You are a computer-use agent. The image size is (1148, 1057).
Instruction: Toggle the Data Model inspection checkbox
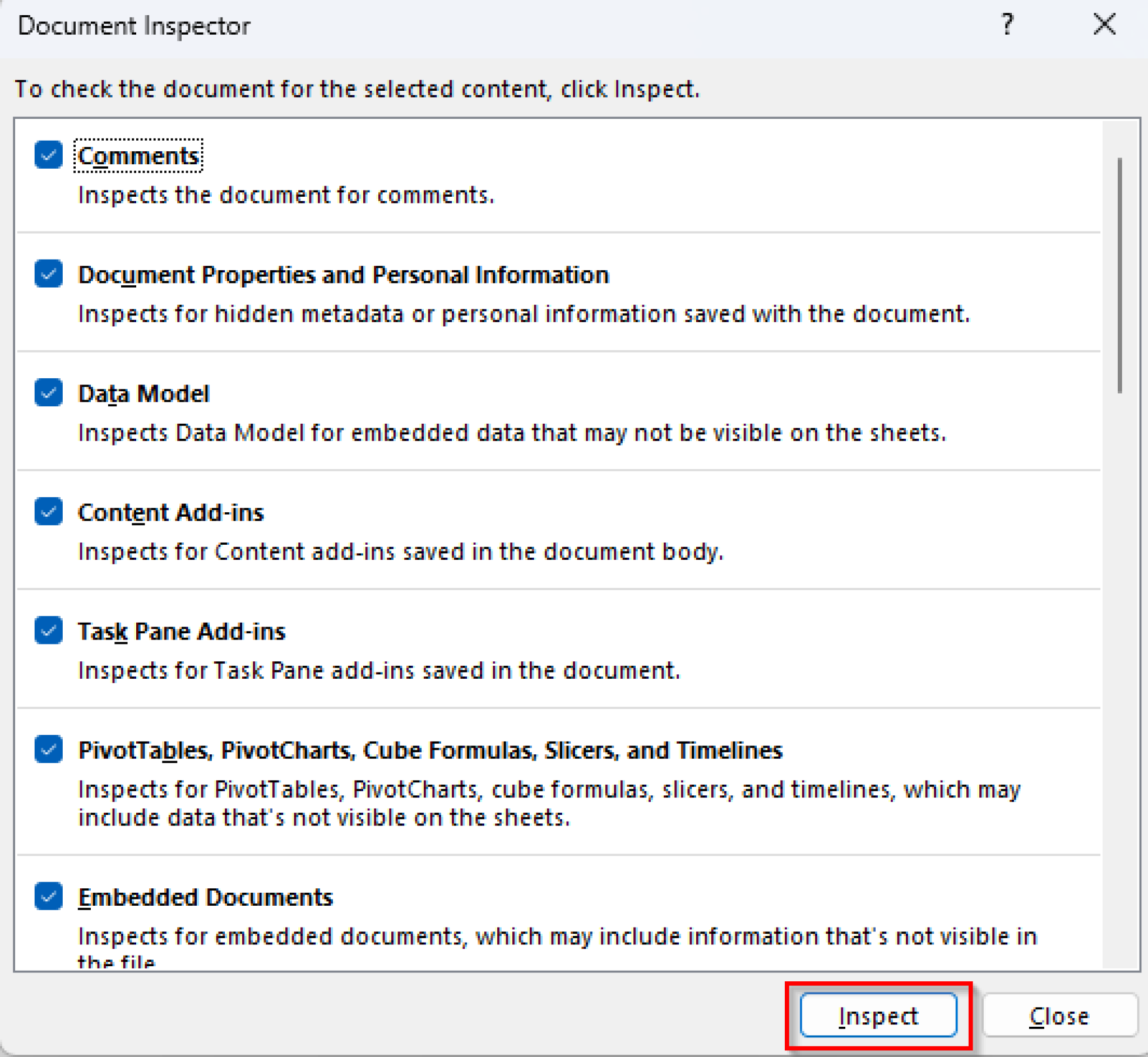click(x=48, y=393)
